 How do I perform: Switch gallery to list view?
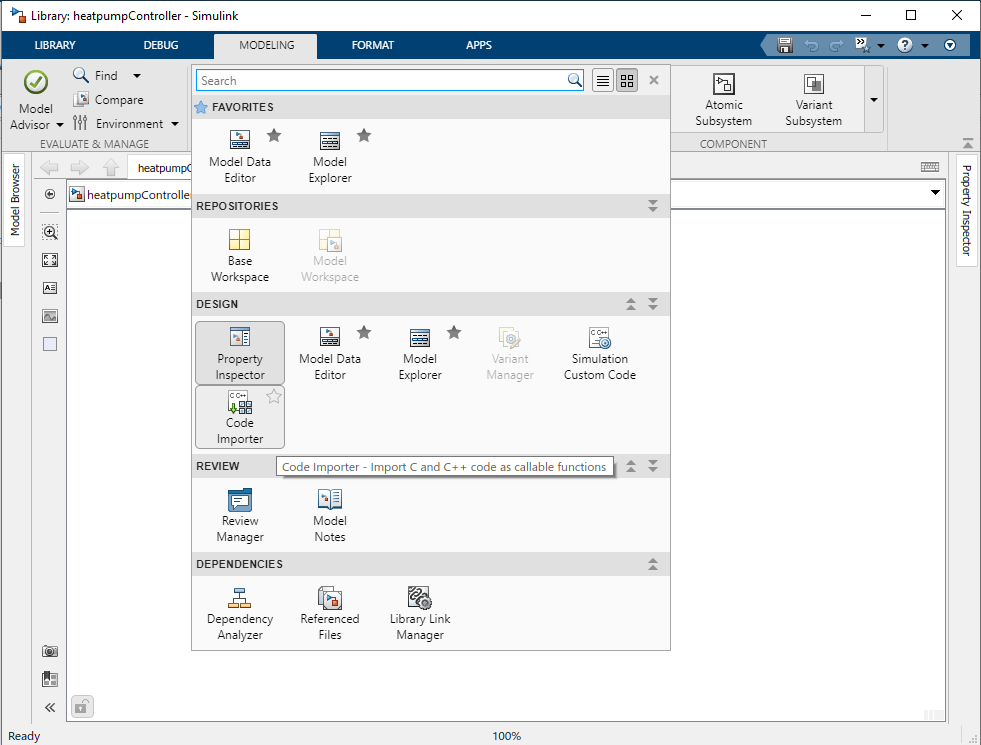(x=602, y=81)
